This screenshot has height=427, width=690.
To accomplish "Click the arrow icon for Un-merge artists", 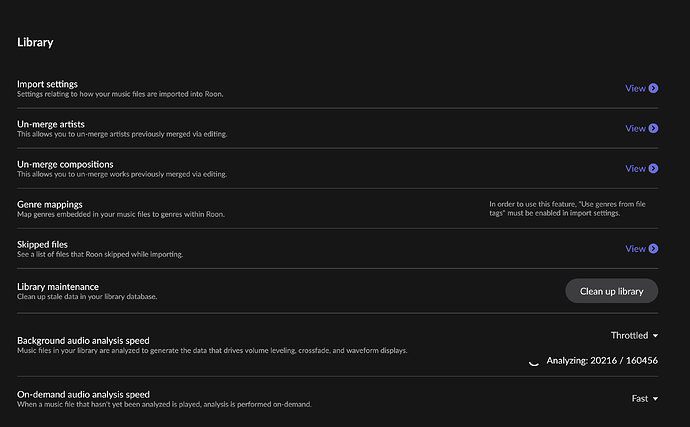I will pyautogui.click(x=653, y=128).
